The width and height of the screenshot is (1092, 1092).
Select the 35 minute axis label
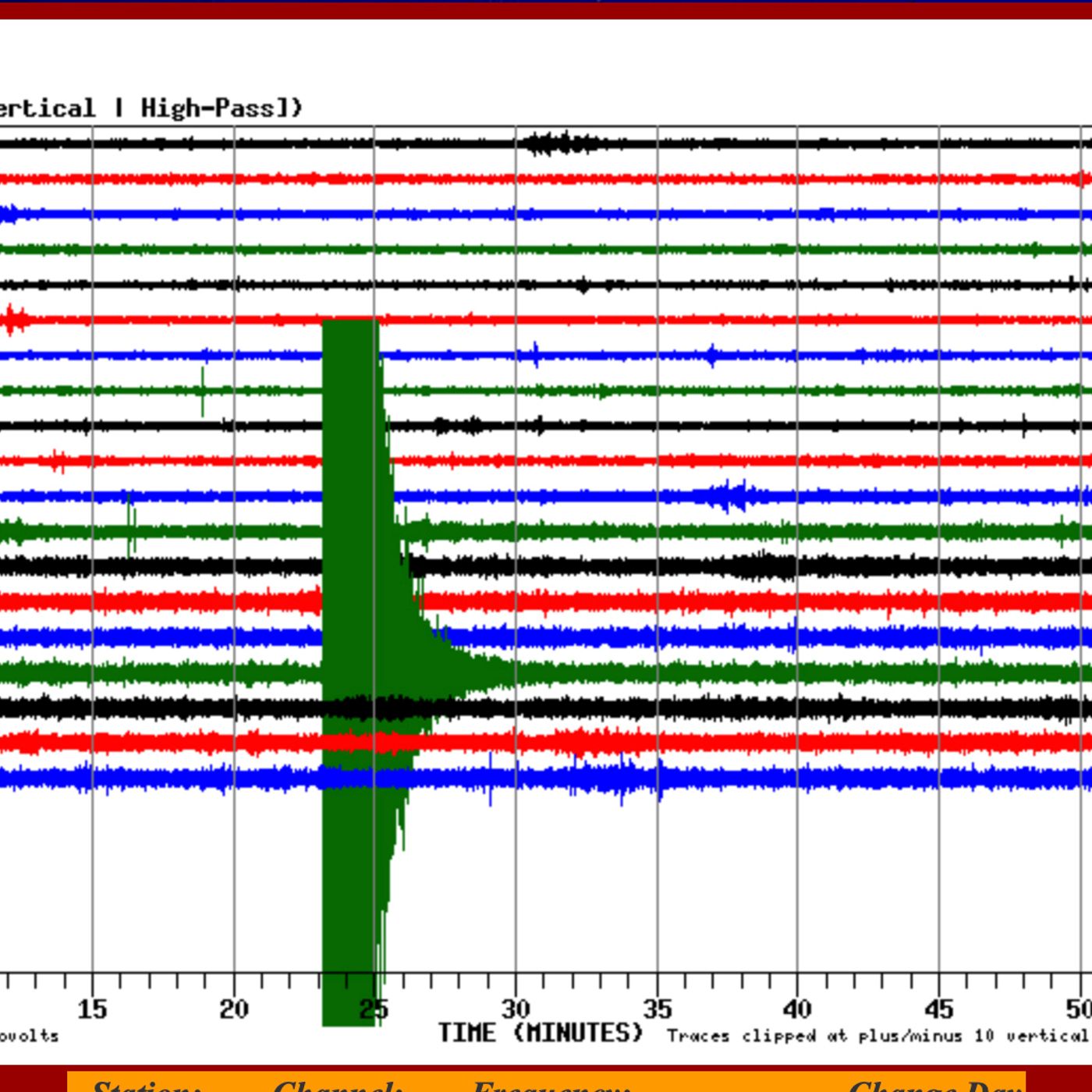click(x=657, y=1009)
